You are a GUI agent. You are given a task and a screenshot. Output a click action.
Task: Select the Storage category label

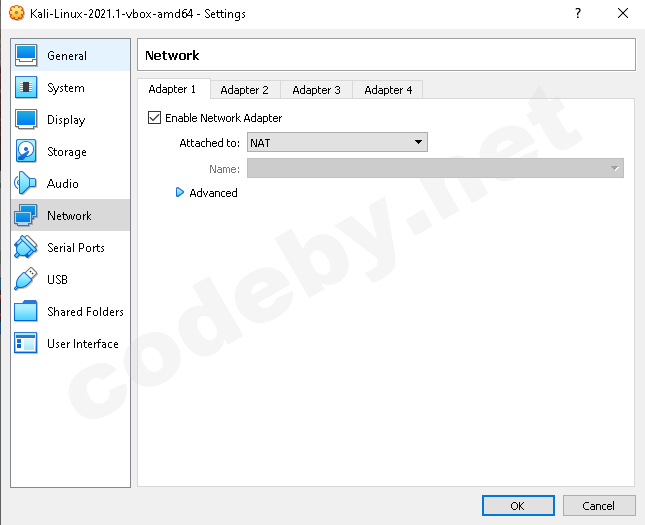(x=67, y=152)
